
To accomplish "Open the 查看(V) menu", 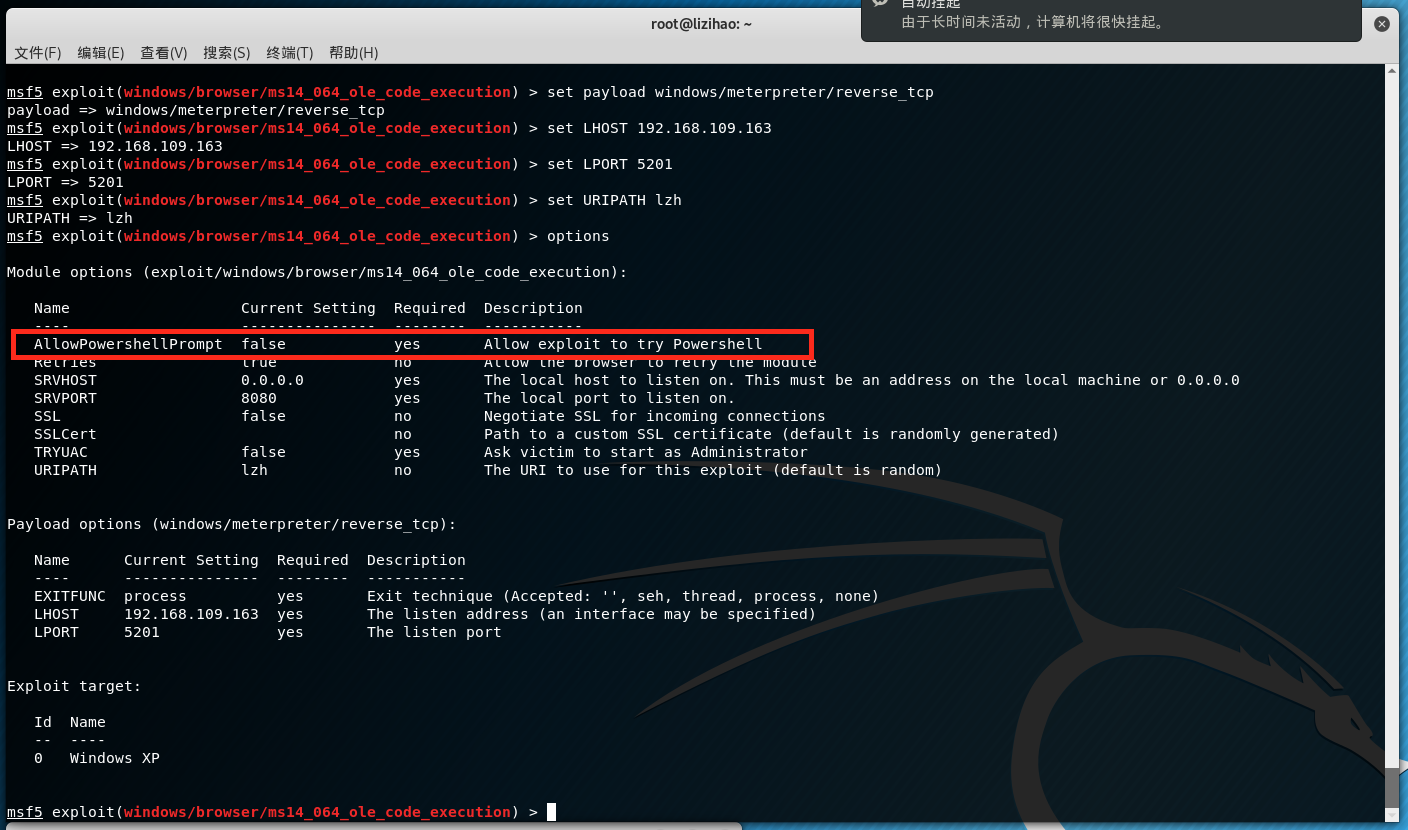I will 164,52.
